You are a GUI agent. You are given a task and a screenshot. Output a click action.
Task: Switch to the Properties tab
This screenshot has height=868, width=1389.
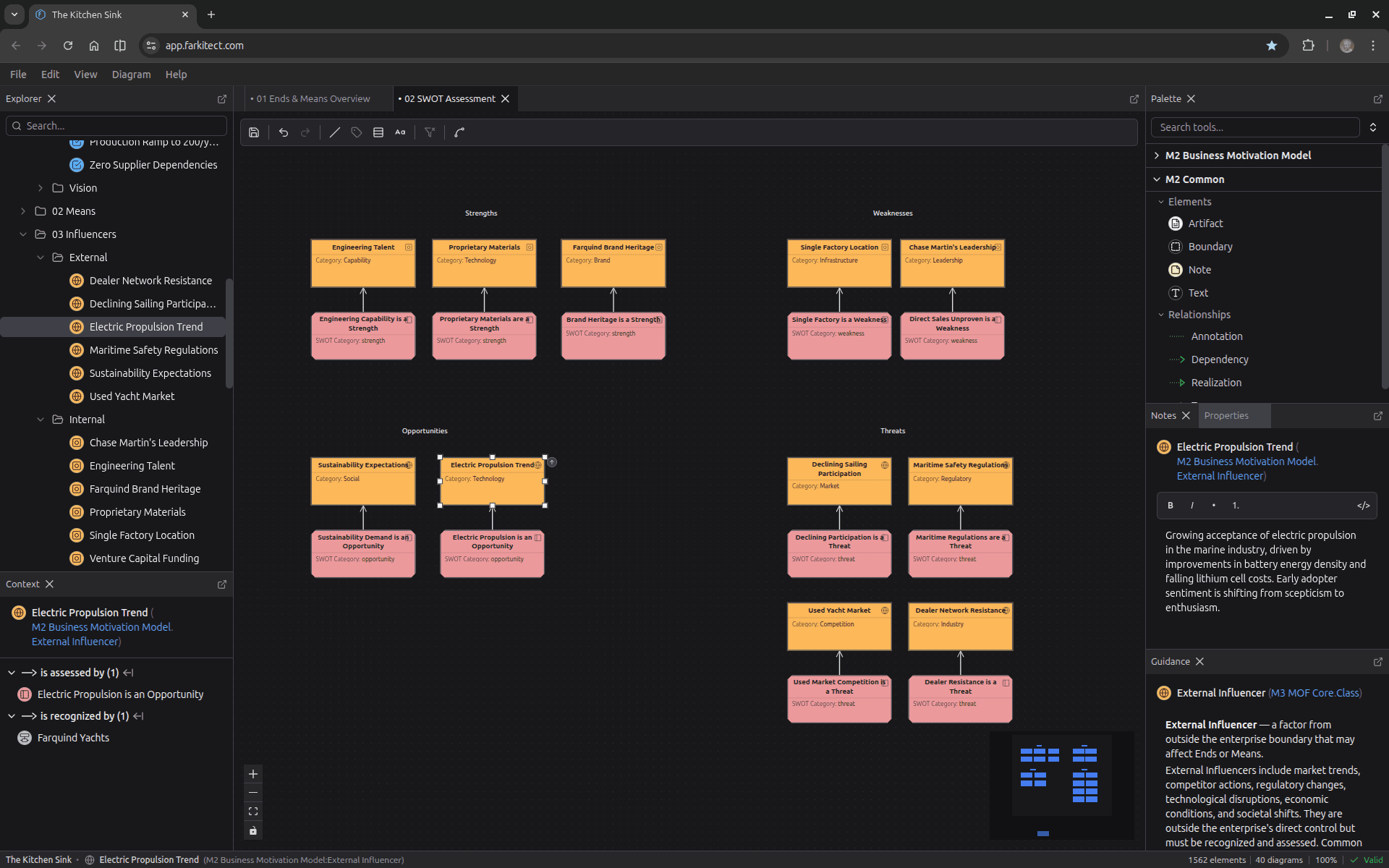pos(1226,416)
